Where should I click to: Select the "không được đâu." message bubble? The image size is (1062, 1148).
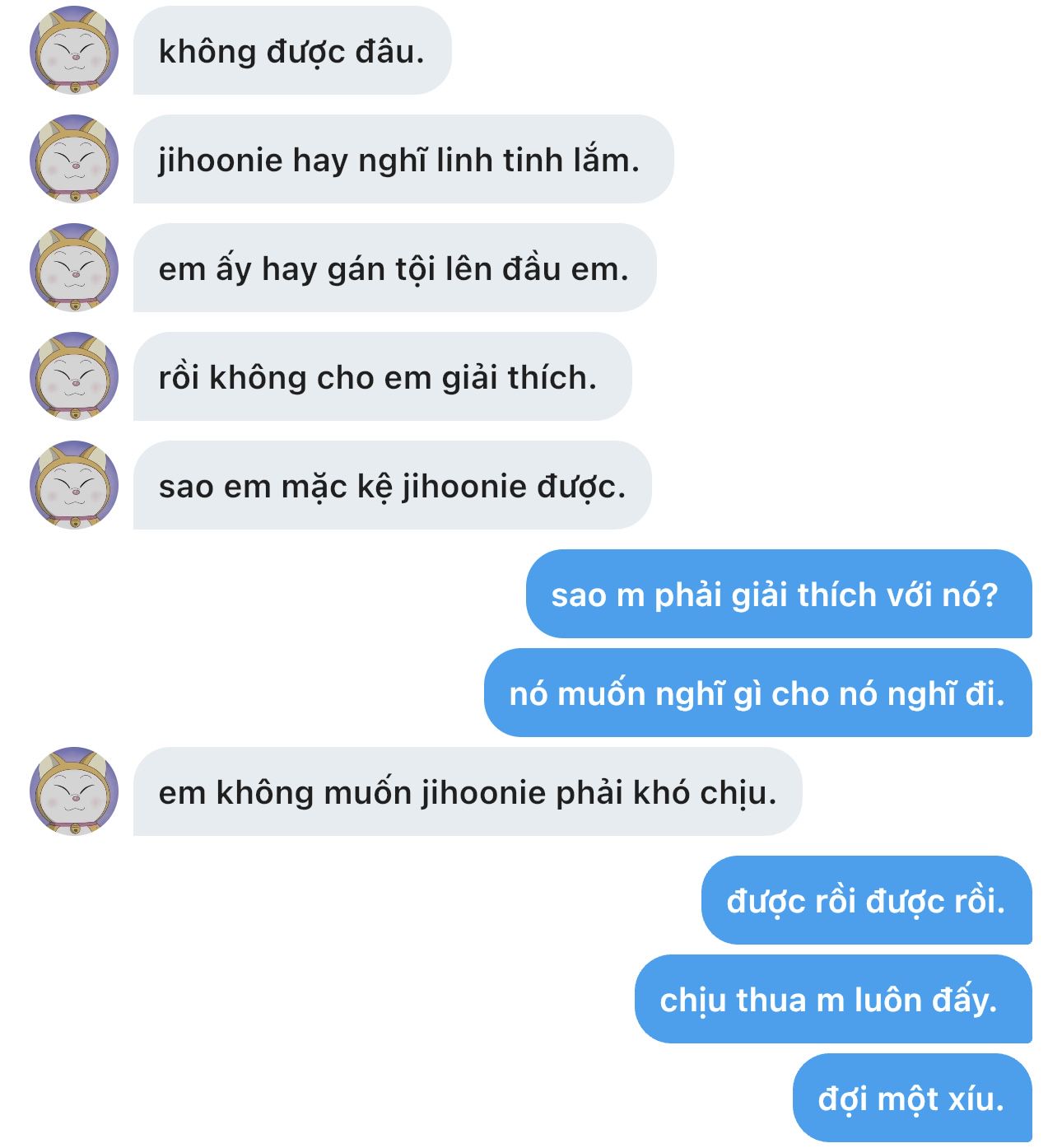[292, 50]
